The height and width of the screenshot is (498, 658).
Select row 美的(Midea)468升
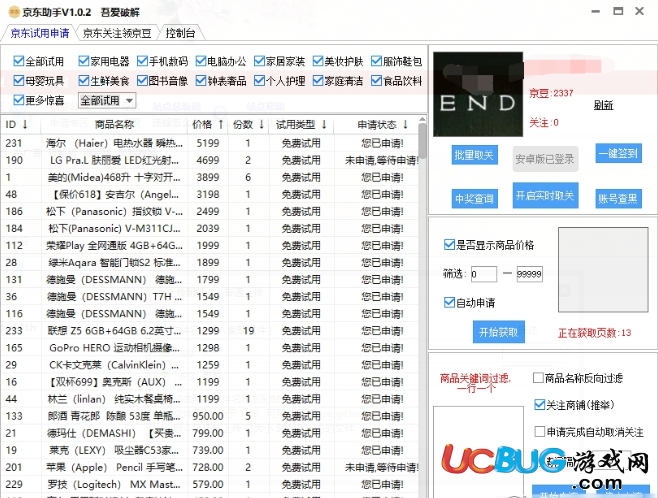(210, 177)
